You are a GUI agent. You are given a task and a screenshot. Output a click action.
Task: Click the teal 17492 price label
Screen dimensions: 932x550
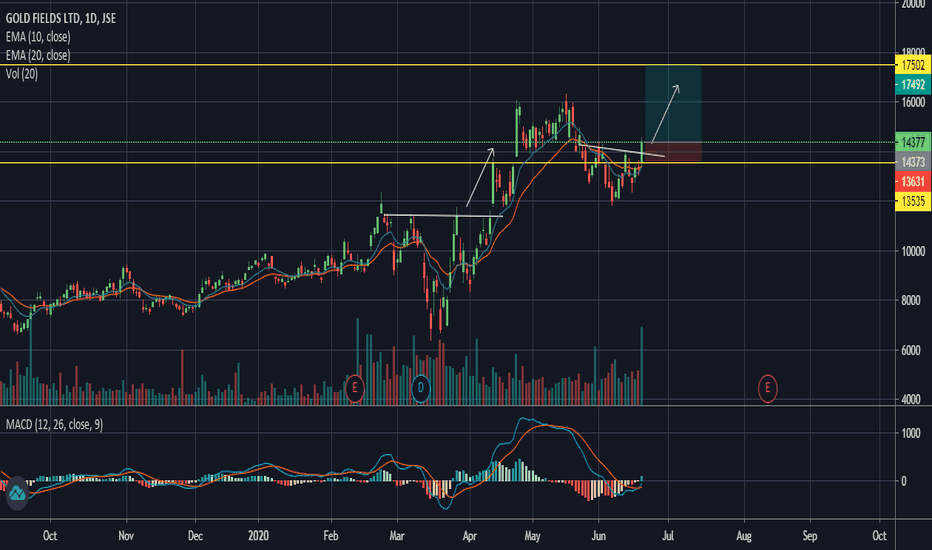tap(913, 84)
